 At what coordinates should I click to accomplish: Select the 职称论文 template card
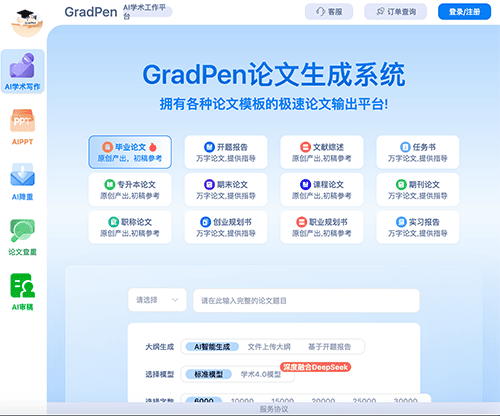[x=130, y=227]
